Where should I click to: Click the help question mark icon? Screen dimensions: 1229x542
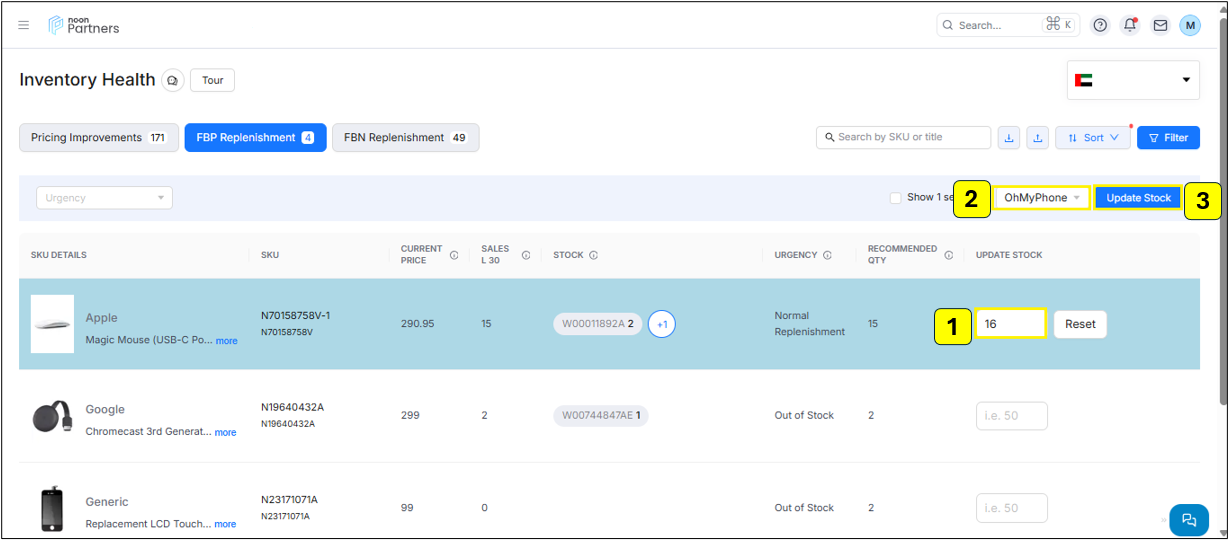tap(1100, 25)
